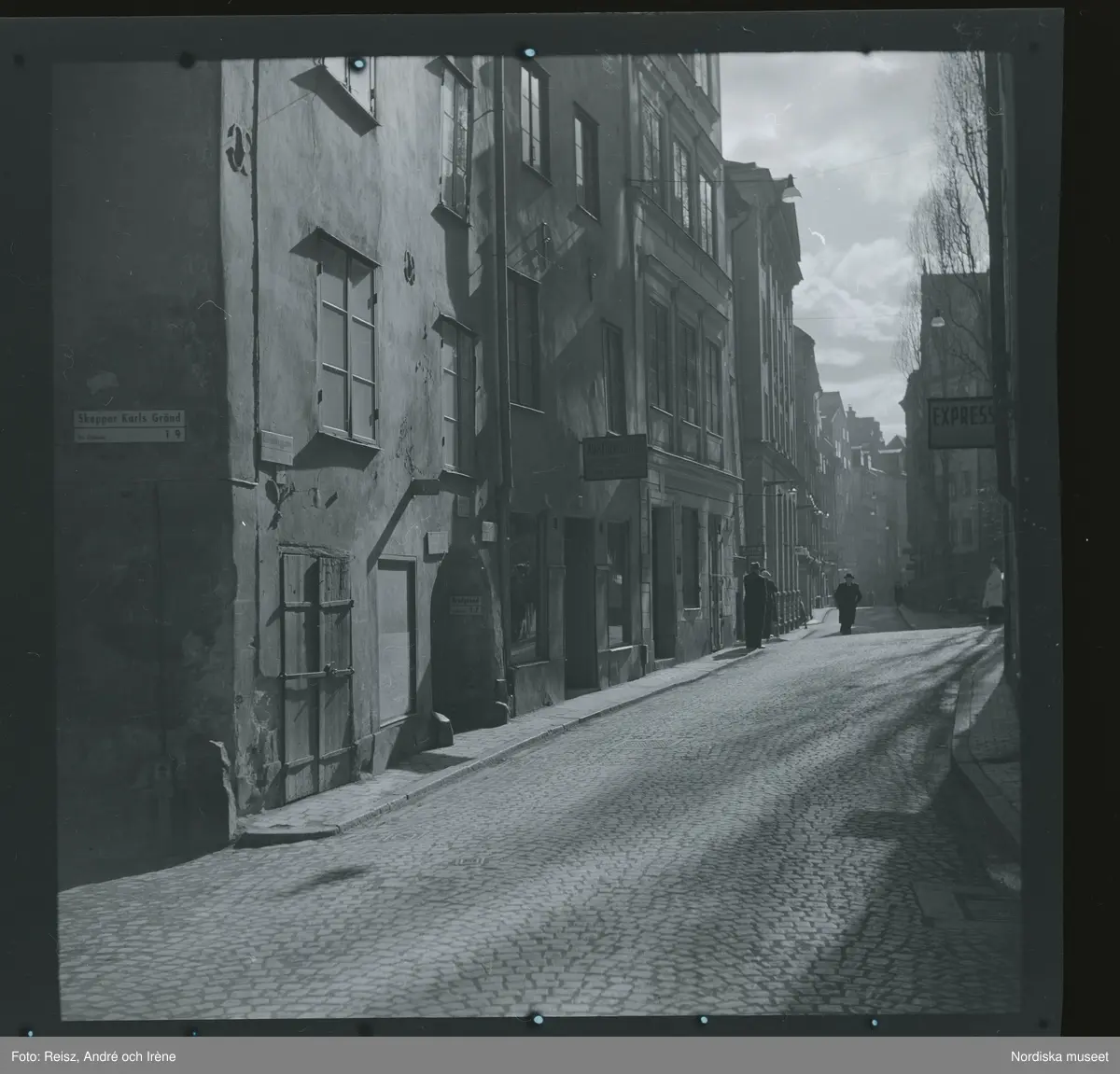Click the two men standing on the sidewalk

click(757, 607)
